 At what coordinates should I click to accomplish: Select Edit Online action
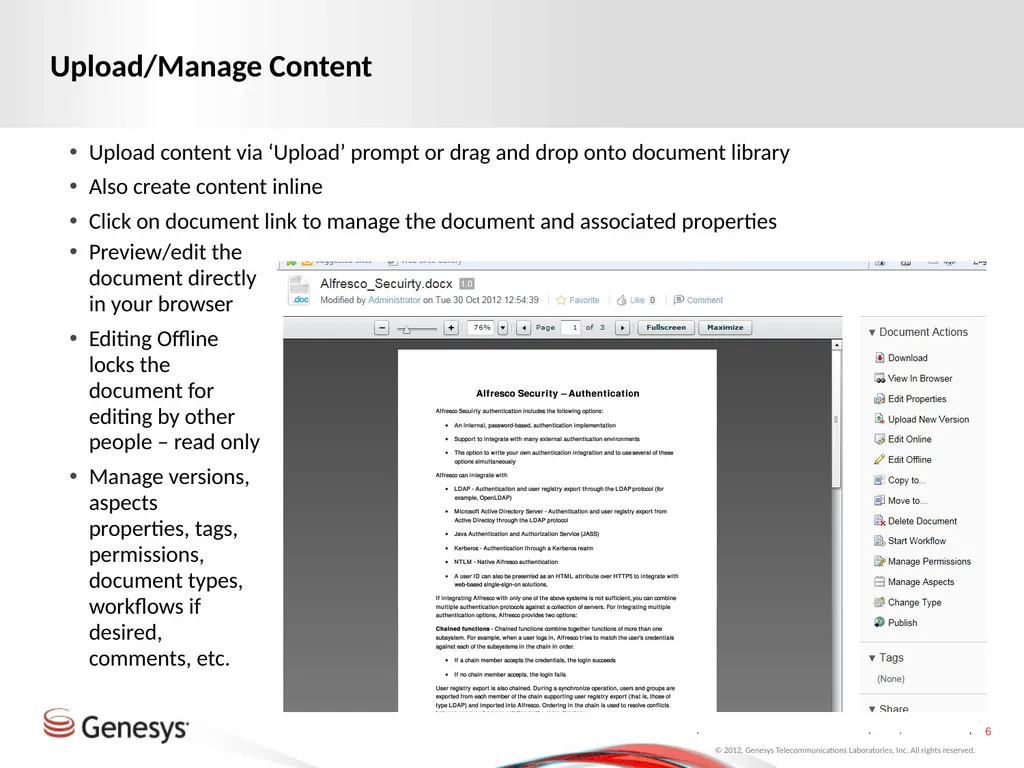[909, 439]
